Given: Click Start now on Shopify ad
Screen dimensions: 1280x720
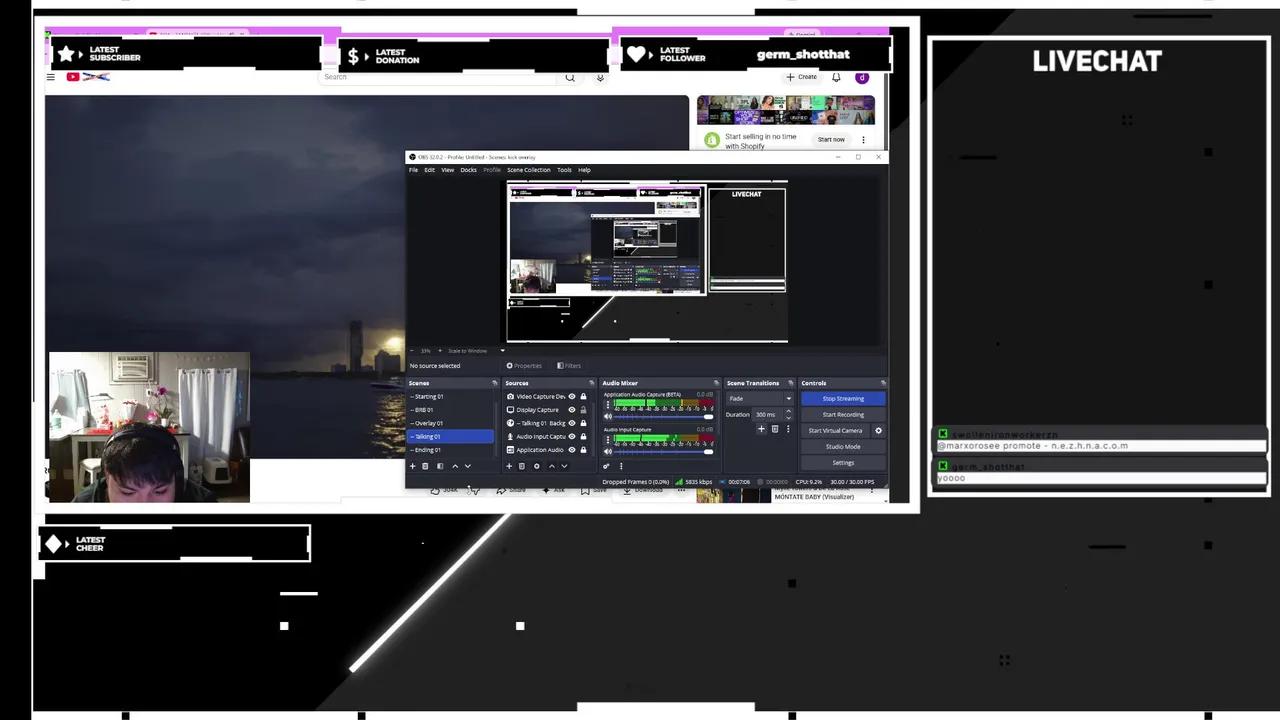Looking at the screenshot, I should click(x=831, y=140).
